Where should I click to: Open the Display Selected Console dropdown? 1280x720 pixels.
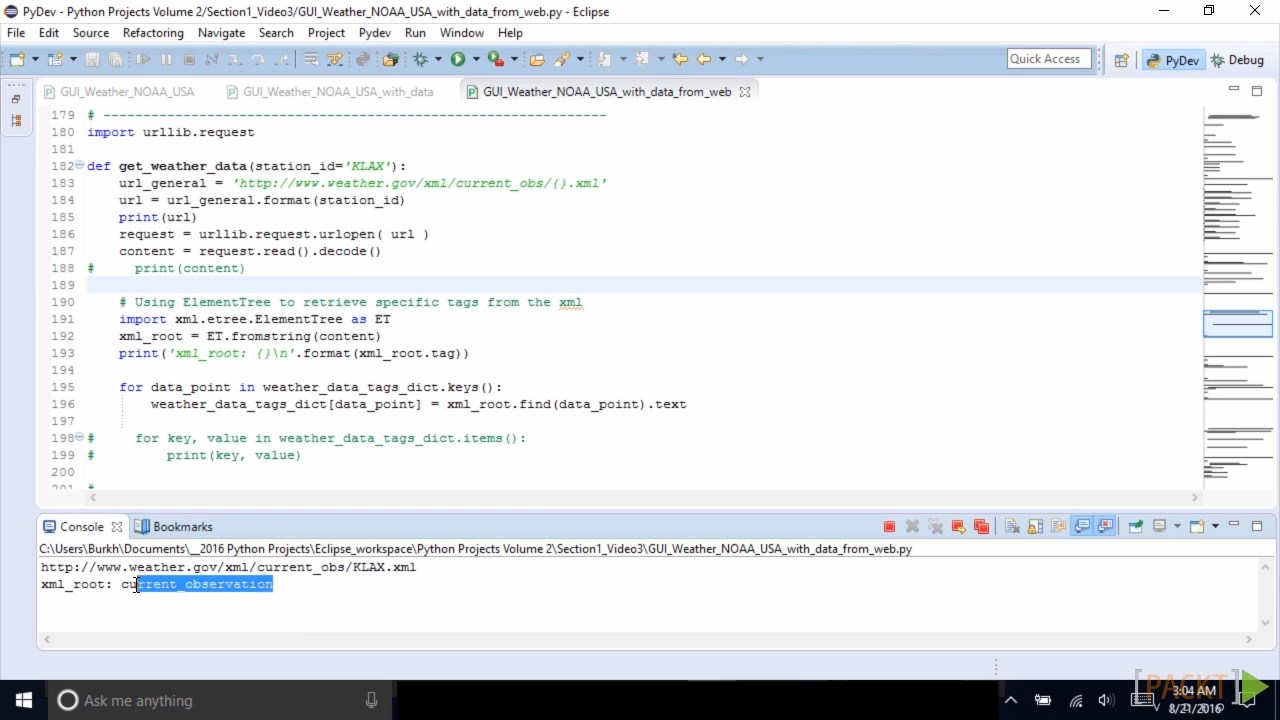1177,526
